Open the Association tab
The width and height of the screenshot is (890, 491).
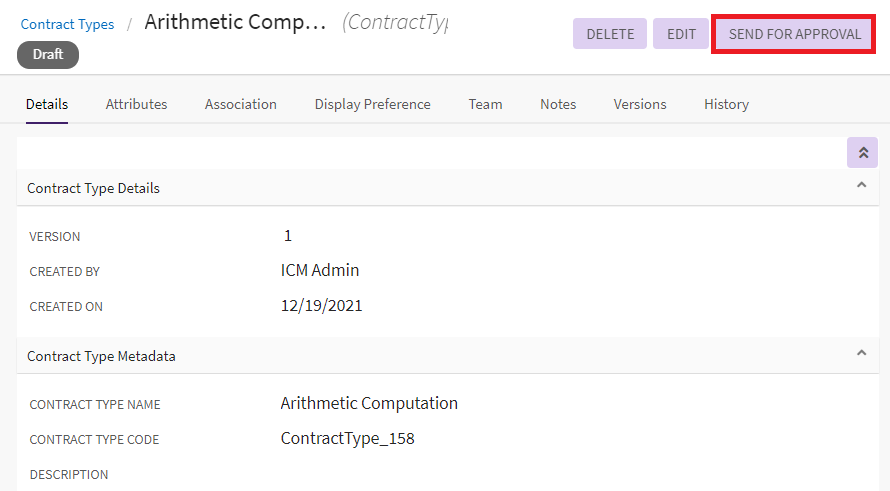240,104
